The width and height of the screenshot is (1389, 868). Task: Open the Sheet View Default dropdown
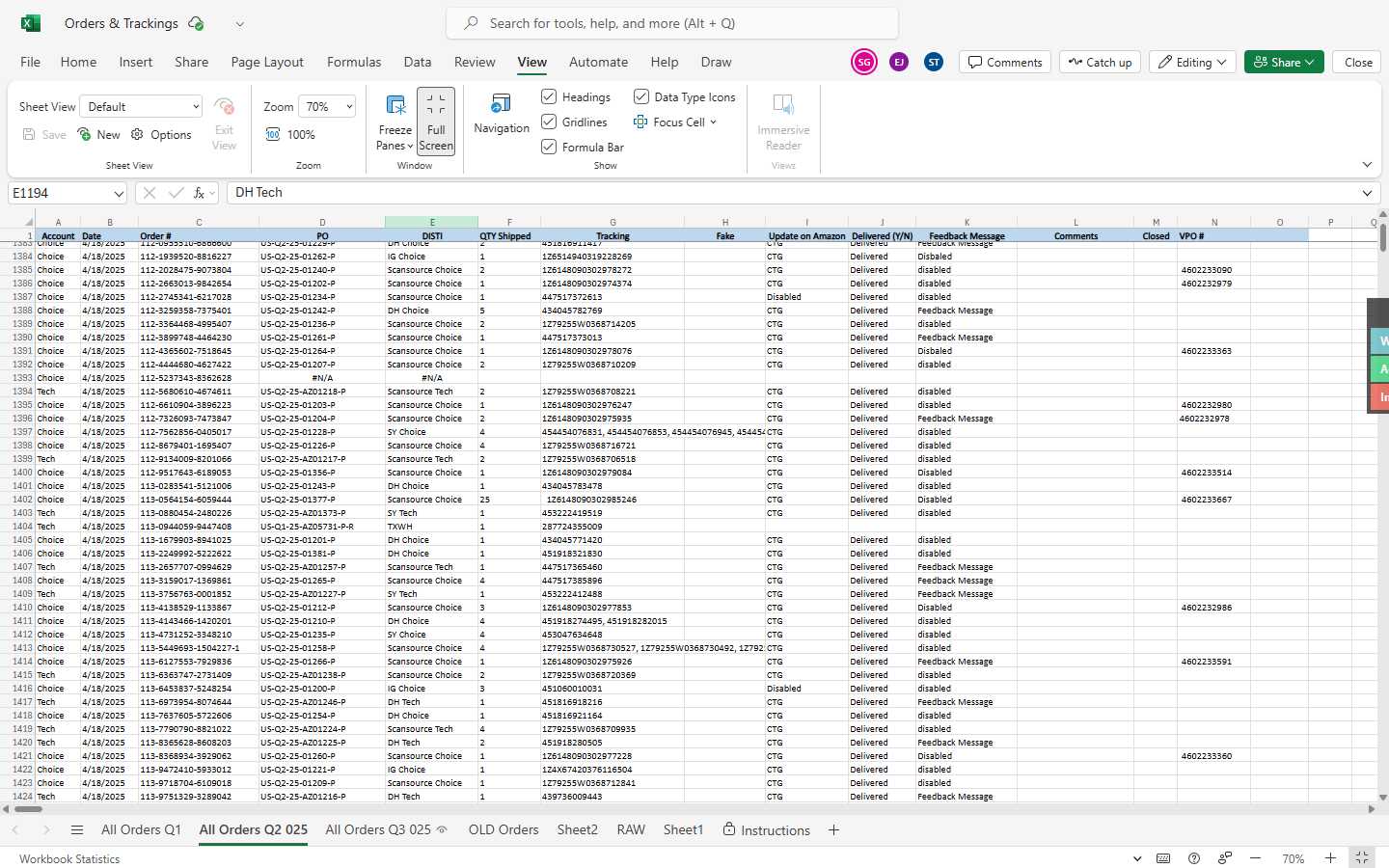click(142, 107)
